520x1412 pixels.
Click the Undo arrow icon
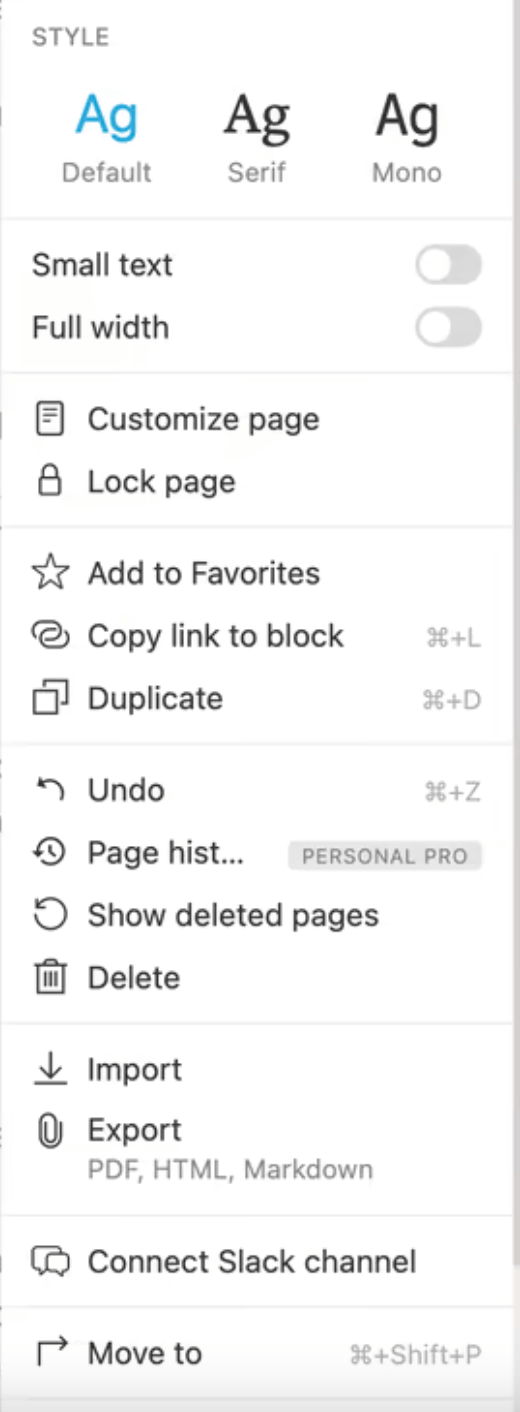[x=50, y=790]
